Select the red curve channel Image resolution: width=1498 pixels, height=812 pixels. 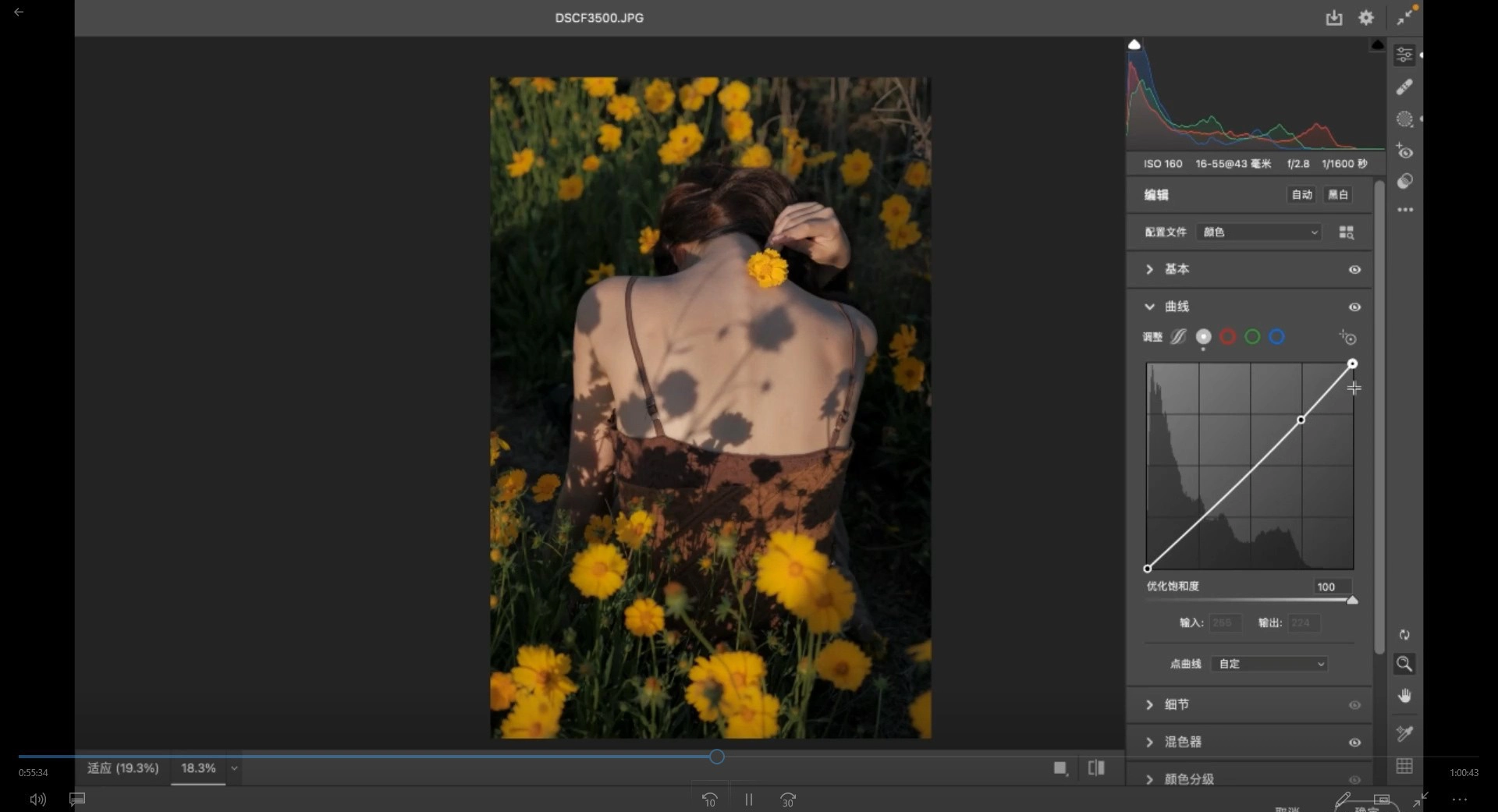tap(1228, 337)
